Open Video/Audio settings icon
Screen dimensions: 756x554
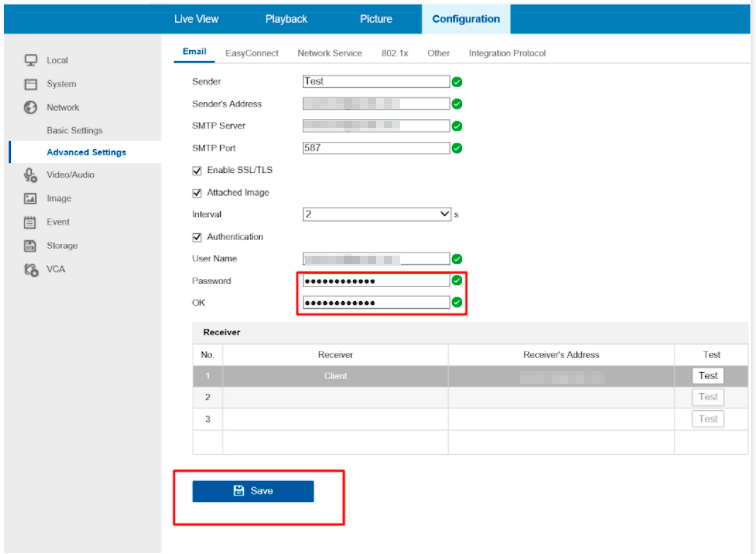(30, 175)
